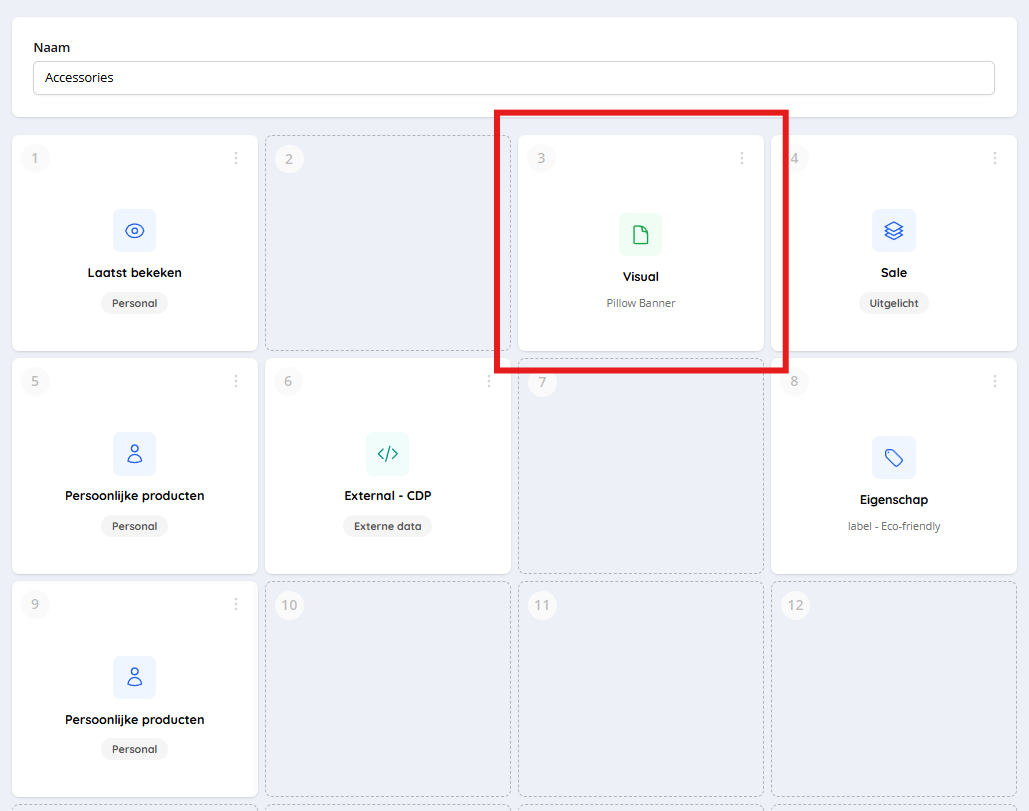Select empty slot 2

388,243
